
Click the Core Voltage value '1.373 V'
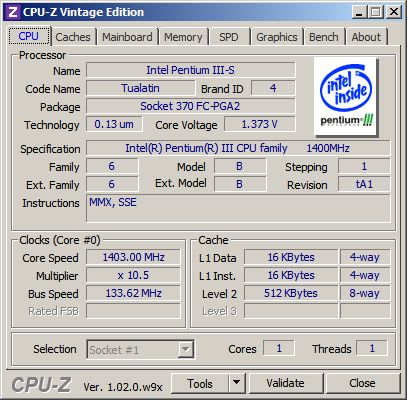259,124
